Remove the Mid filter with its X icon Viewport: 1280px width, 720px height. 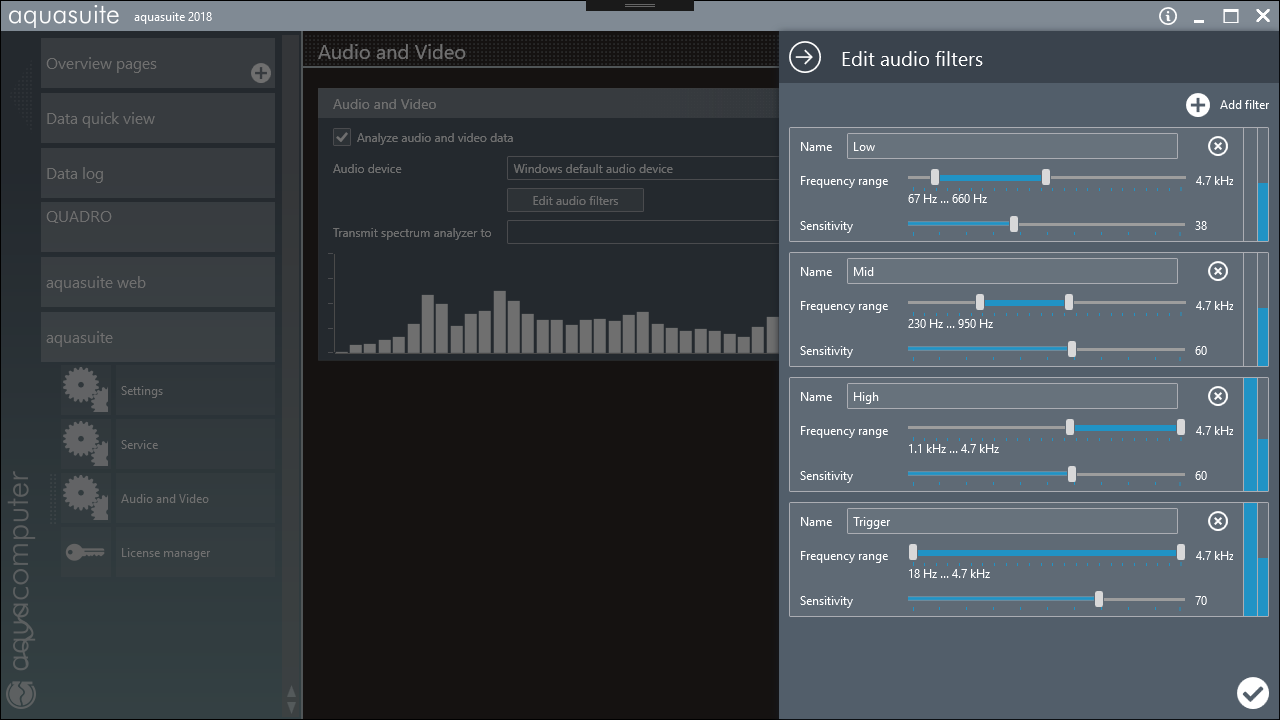(x=1217, y=271)
